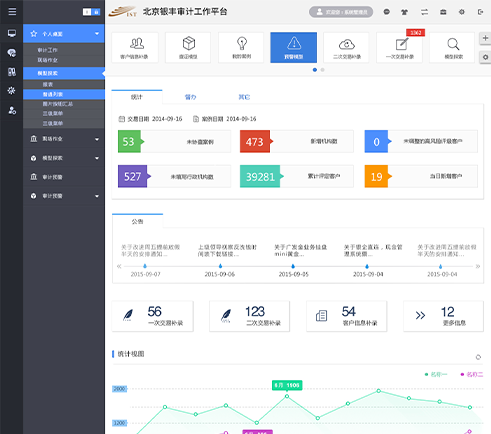This screenshot has height=434, width=491.
Task: Click the T-shirt skin icon in header
Action: click(404, 12)
